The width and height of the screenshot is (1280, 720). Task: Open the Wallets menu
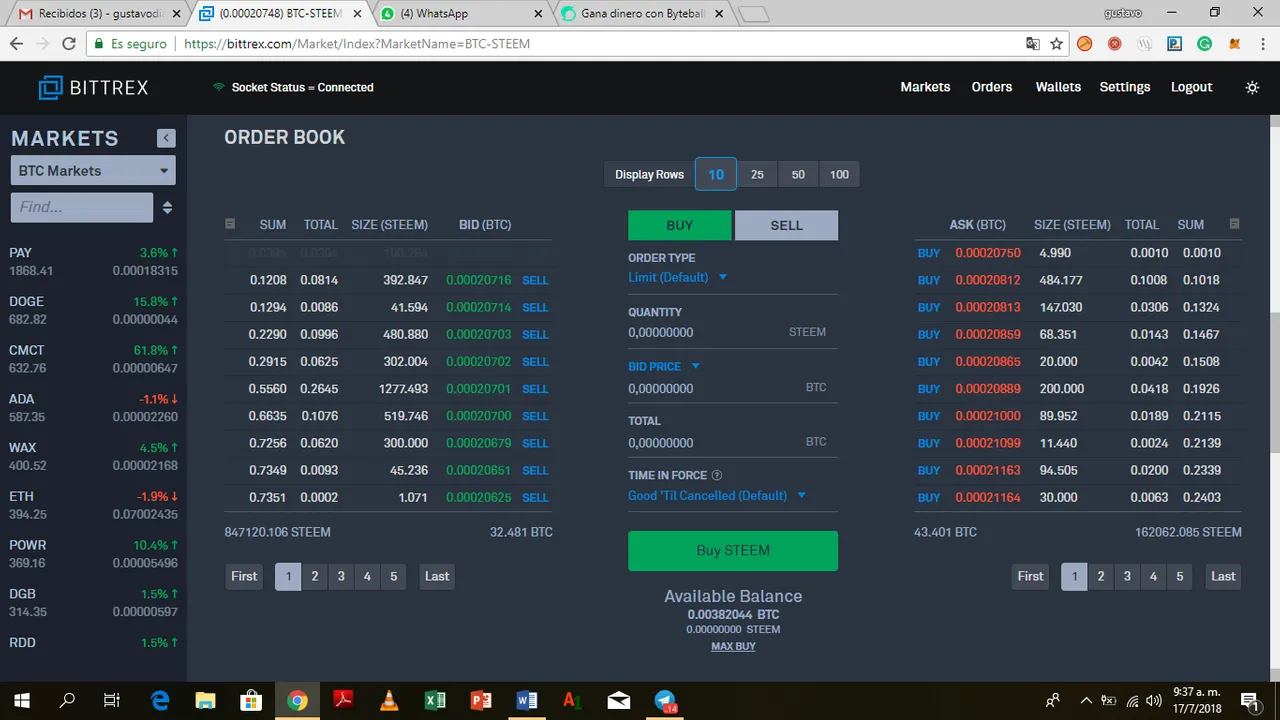pyautogui.click(x=1058, y=87)
